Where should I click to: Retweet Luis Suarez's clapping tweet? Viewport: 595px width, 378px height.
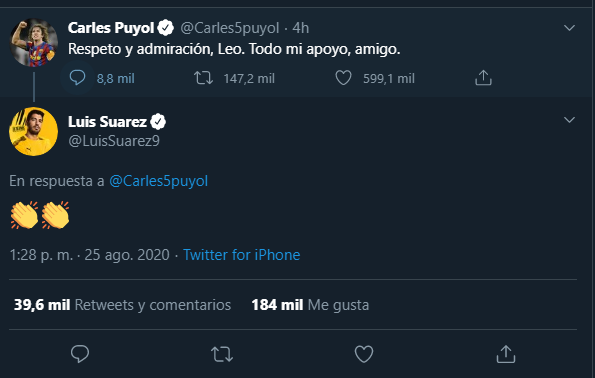click(x=222, y=354)
